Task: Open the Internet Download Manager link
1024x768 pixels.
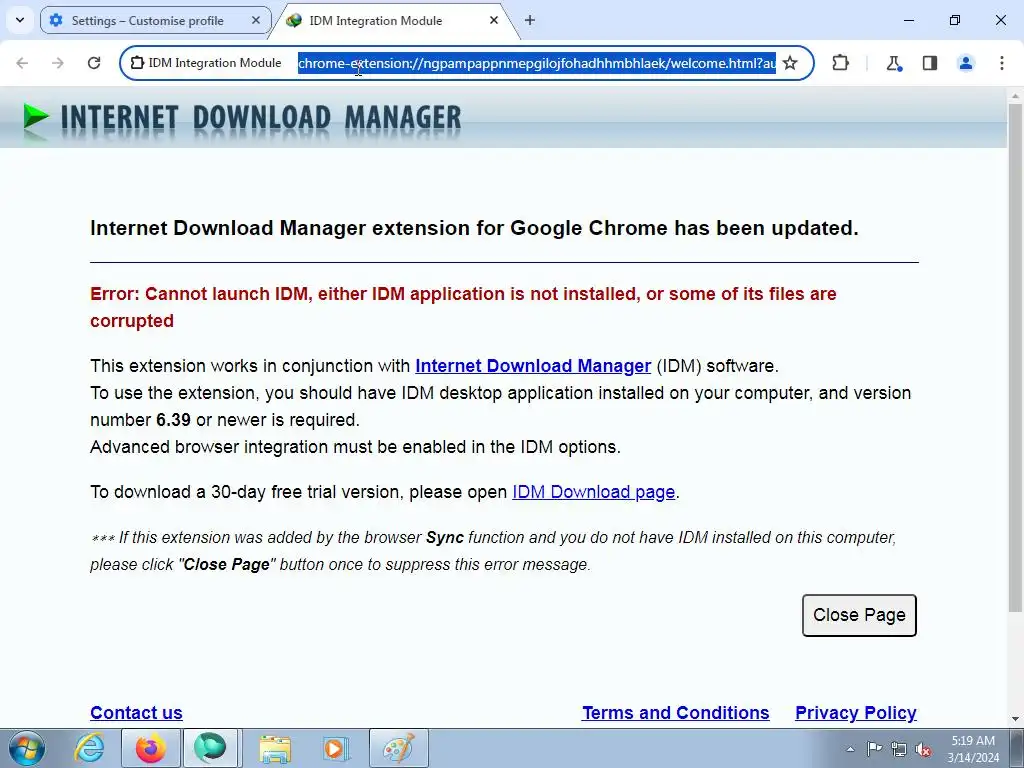Action: [x=533, y=366]
